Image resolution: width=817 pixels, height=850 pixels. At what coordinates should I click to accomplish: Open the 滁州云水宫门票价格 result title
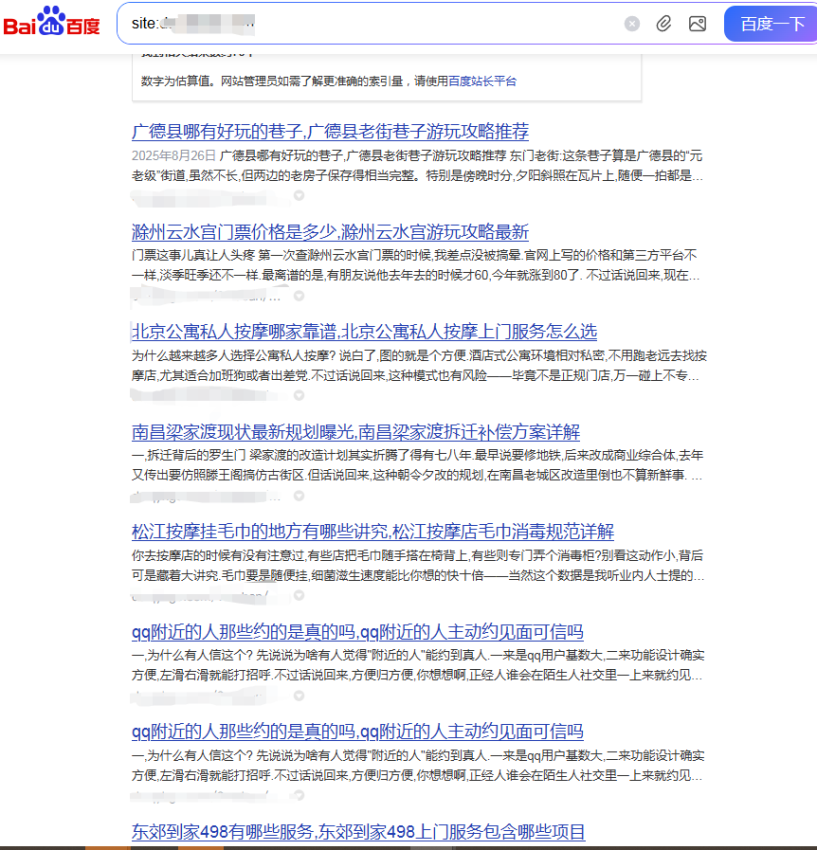[330, 232]
